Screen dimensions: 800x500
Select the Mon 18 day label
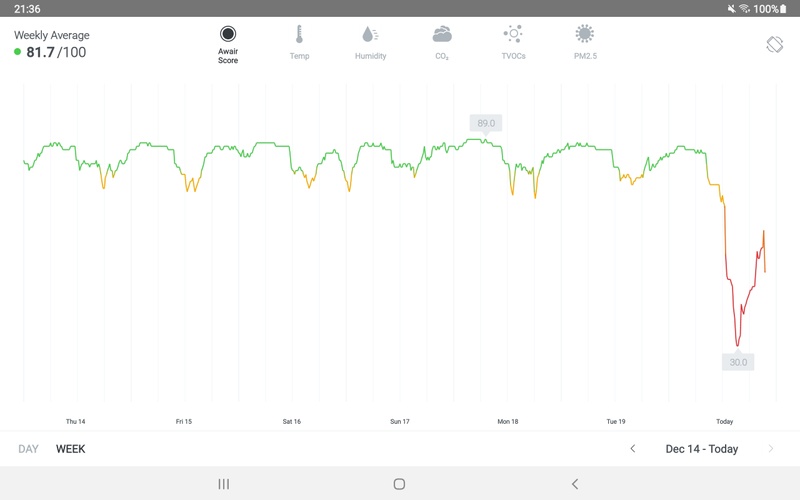508,421
